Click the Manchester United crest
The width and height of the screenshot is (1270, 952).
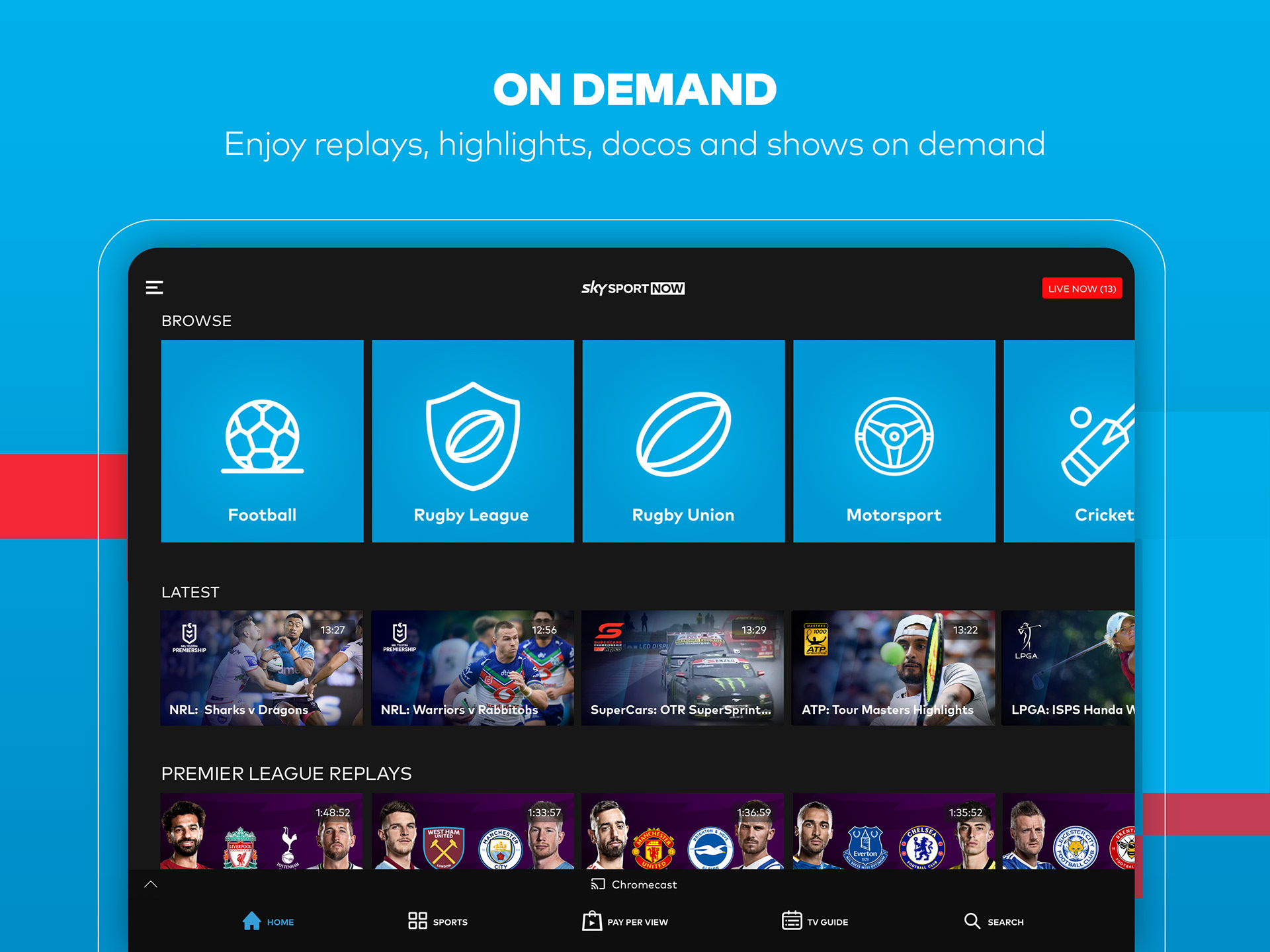click(x=654, y=848)
